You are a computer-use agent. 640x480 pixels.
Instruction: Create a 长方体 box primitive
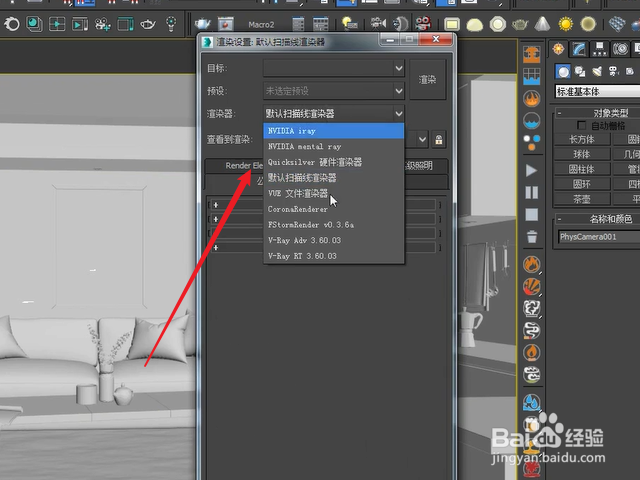[582, 139]
